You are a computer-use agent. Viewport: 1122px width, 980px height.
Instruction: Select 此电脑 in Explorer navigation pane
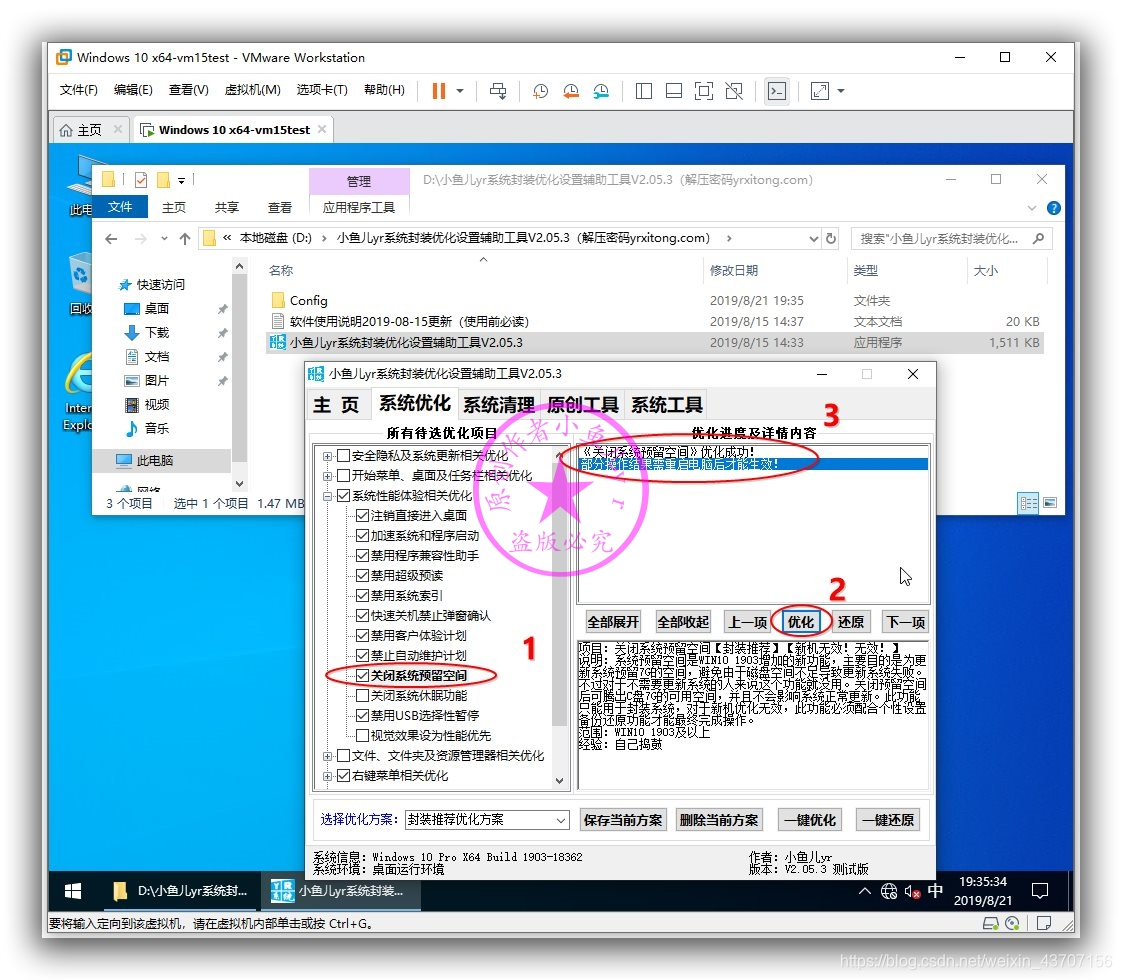[x=155, y=461]
